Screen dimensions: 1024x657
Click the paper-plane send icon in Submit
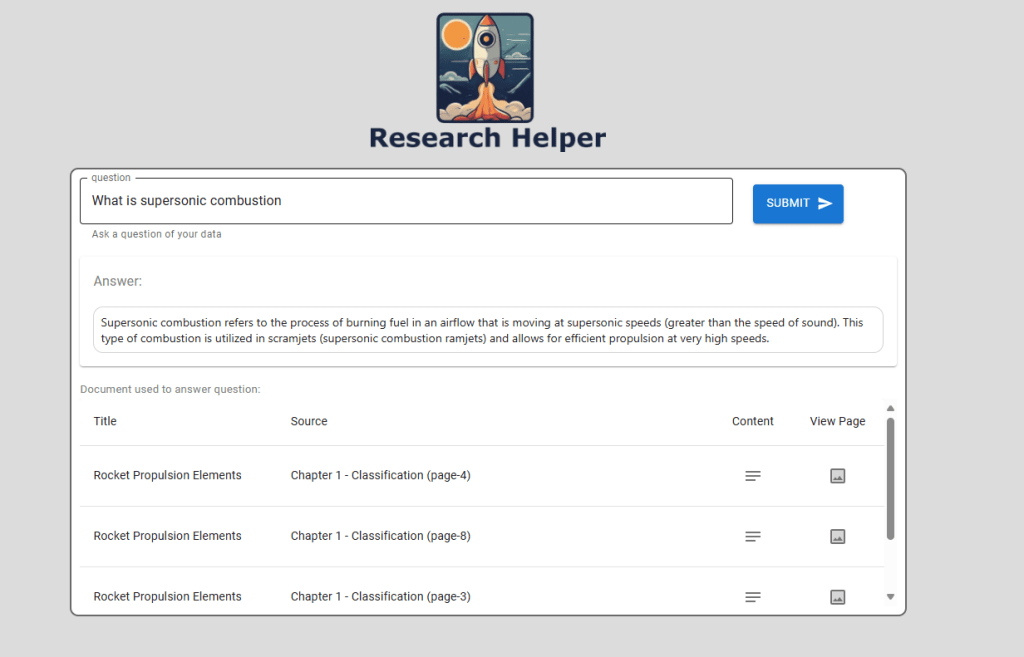pos(825,203)
